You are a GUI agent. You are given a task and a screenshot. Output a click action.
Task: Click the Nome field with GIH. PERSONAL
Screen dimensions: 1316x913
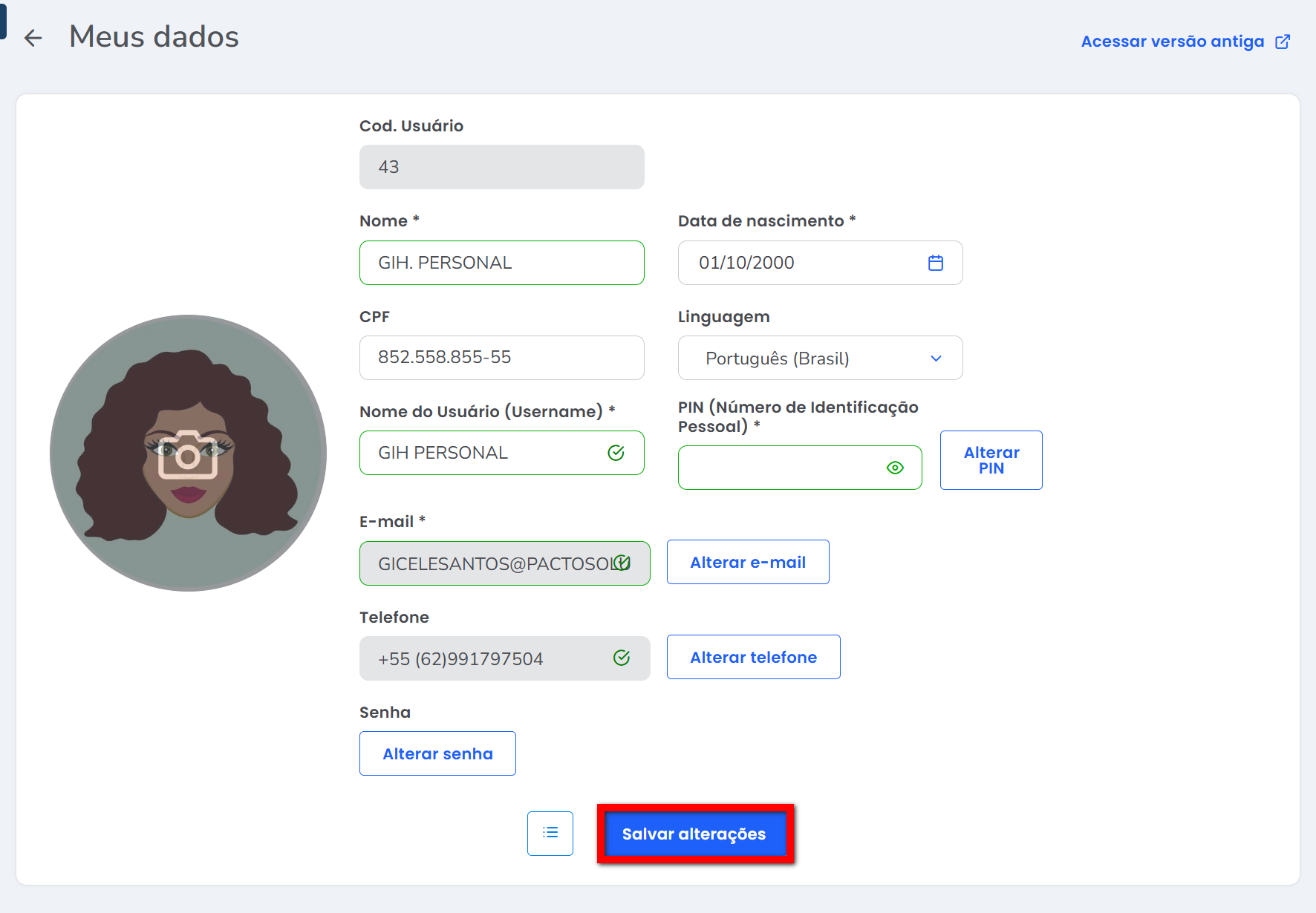pos(501,263)
